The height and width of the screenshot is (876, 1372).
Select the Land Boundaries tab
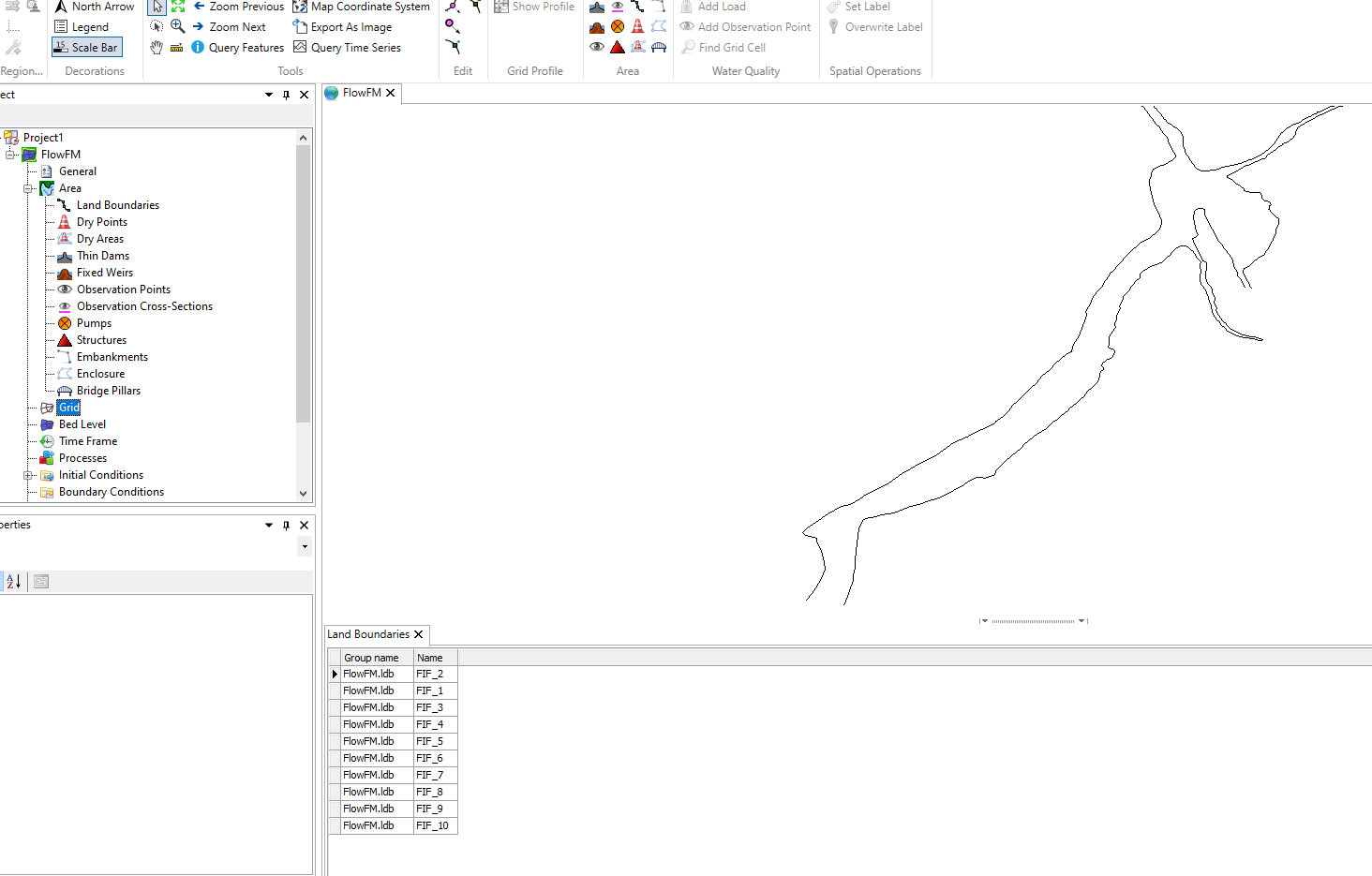pyautogui.click(x=368, y=634)
